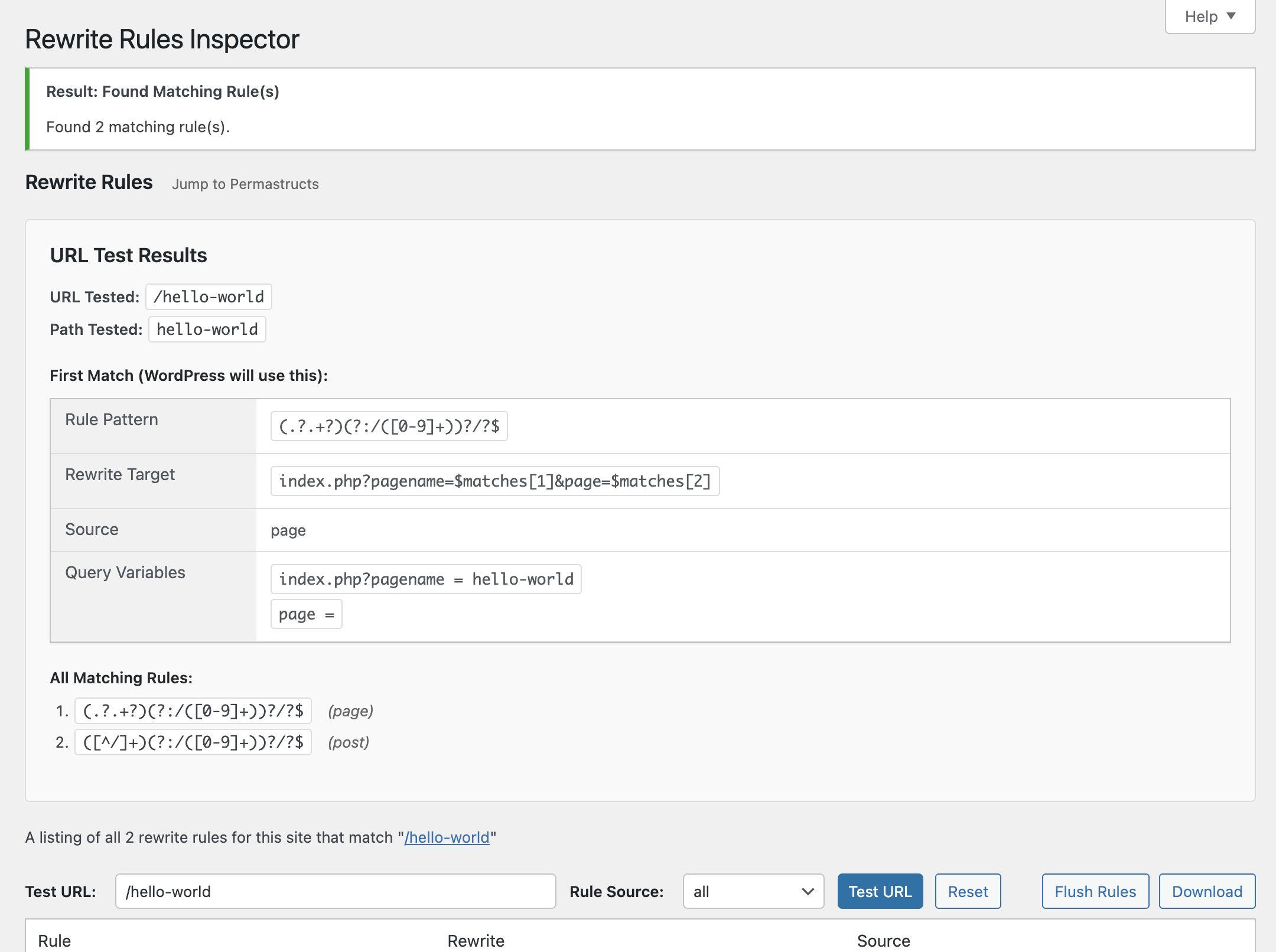Click the Rule column header

[x=54, y=940]
